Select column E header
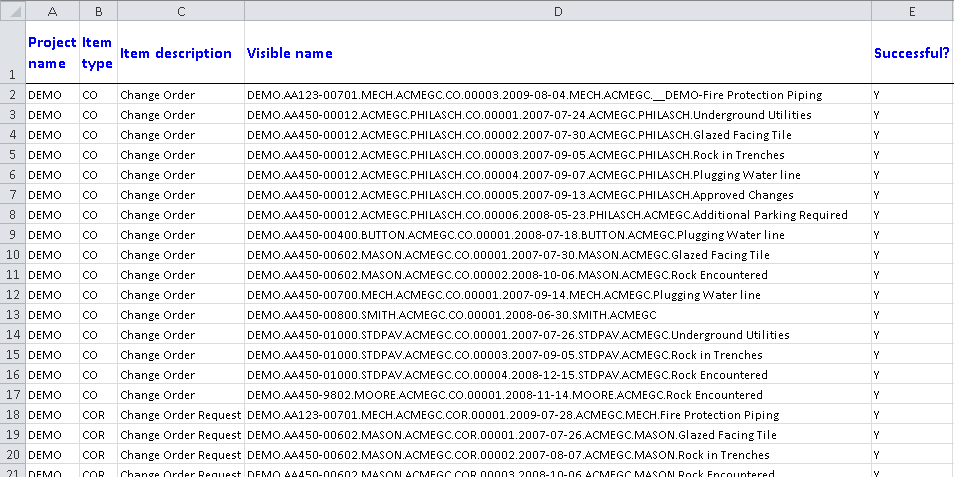This screenshot has height=477, width=954. pyautogui.click(x=911, y=10)
